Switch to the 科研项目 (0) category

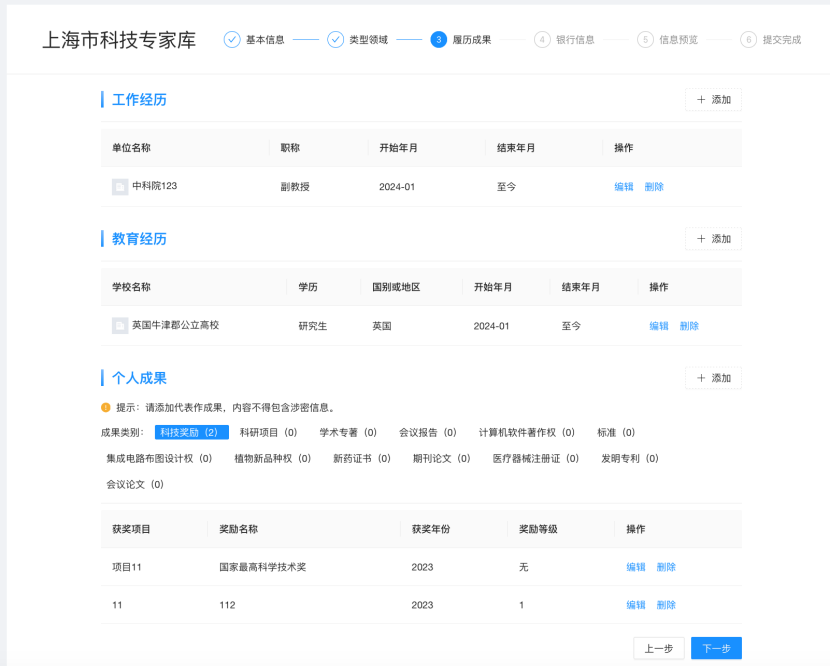[268, 432]
